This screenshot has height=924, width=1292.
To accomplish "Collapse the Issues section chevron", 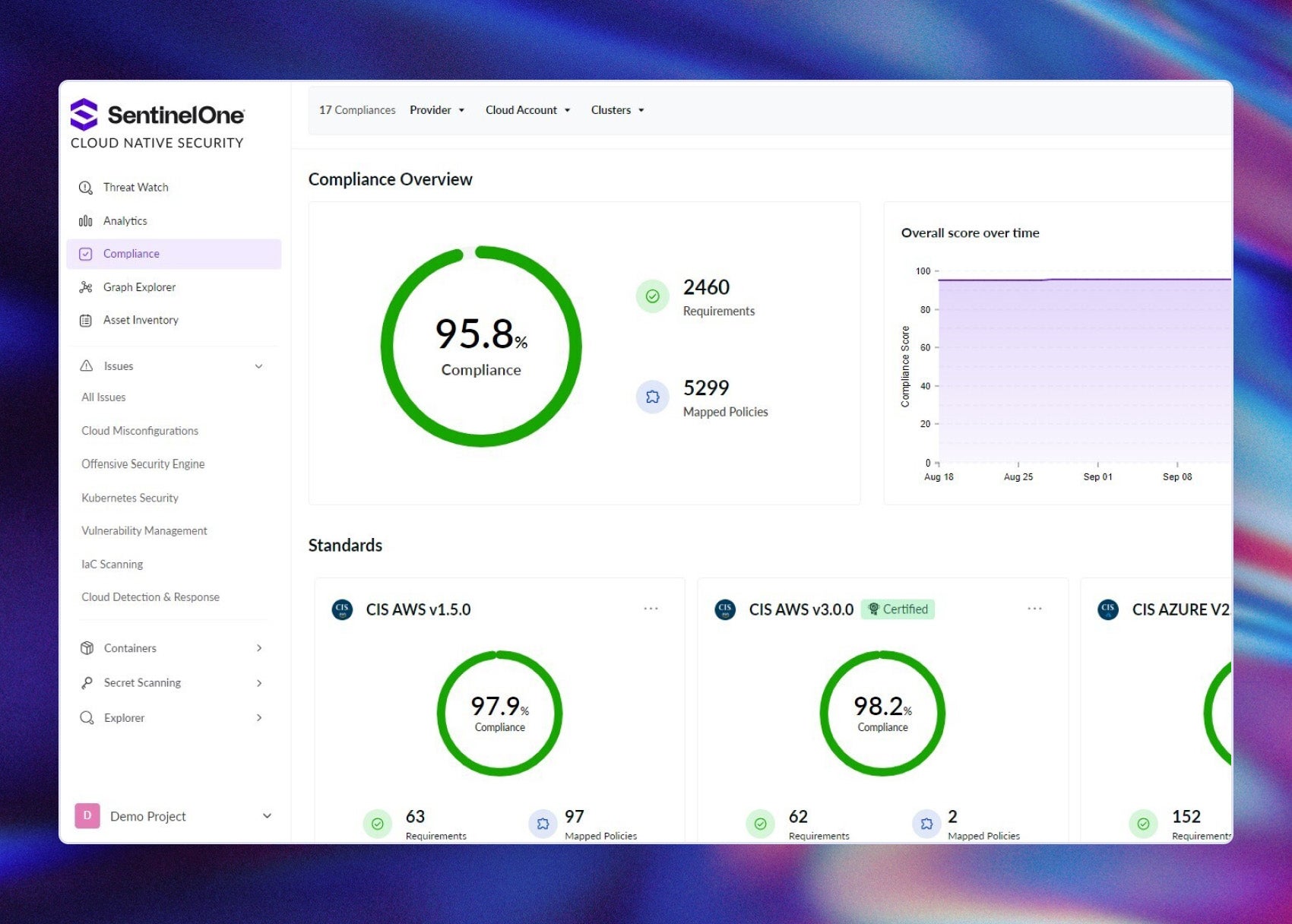I will 258,366.
